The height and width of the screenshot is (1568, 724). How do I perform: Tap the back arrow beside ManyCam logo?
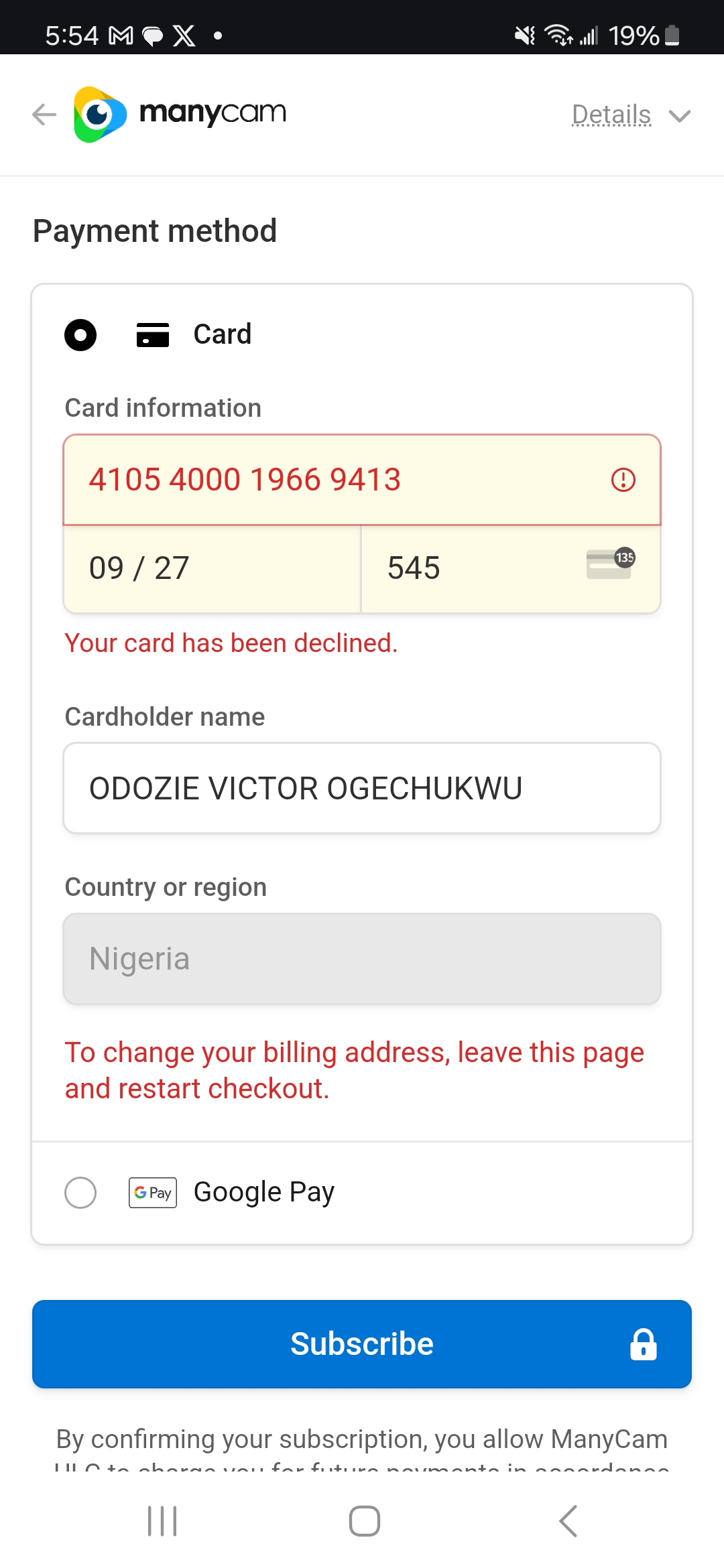pos(44,115)
